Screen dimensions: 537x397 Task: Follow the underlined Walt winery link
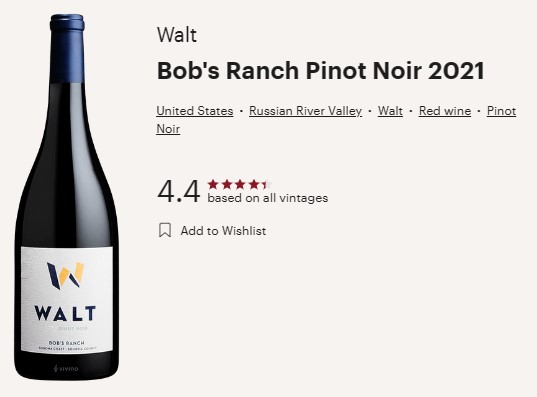tap(390, 111)
